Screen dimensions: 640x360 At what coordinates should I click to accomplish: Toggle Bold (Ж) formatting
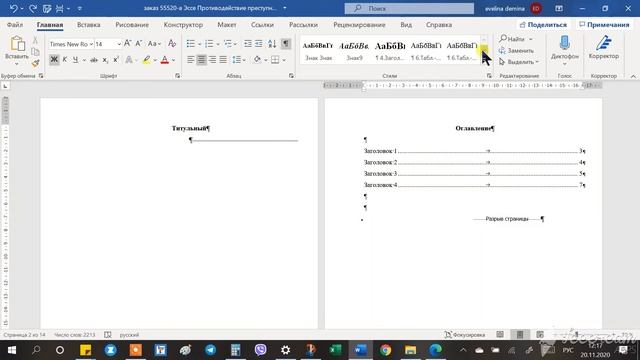[x=54, y=60]
